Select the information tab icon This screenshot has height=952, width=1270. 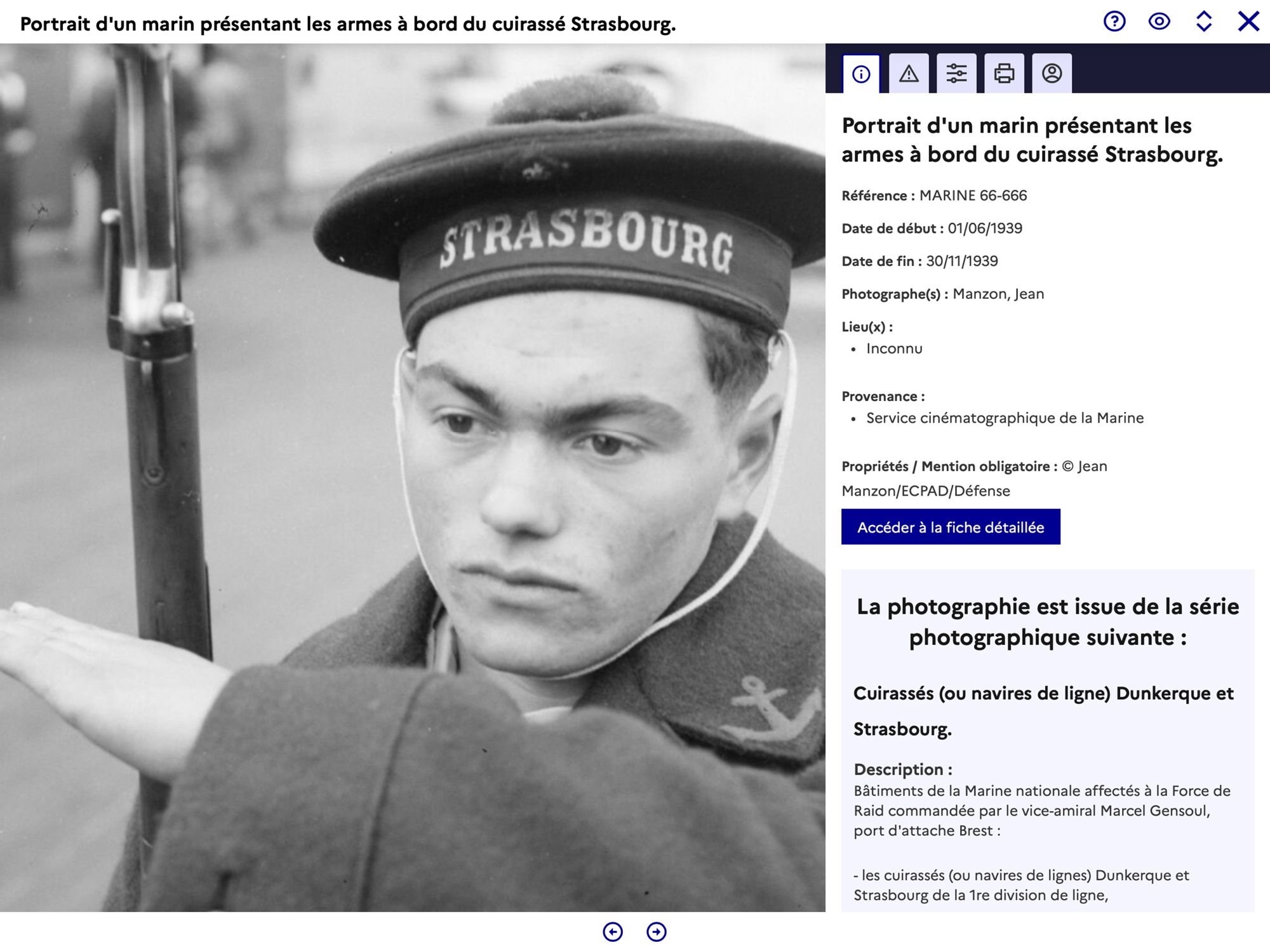click(x=861, y=74)
